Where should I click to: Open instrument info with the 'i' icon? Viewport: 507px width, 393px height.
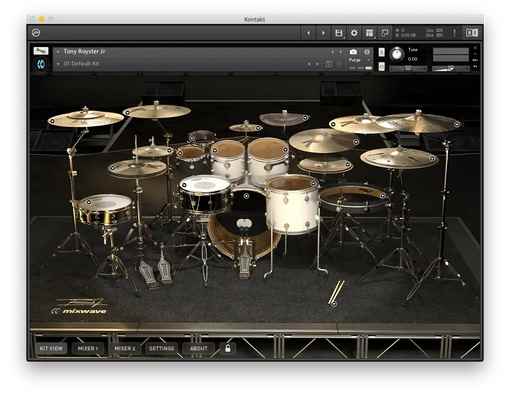click(367, 52)
